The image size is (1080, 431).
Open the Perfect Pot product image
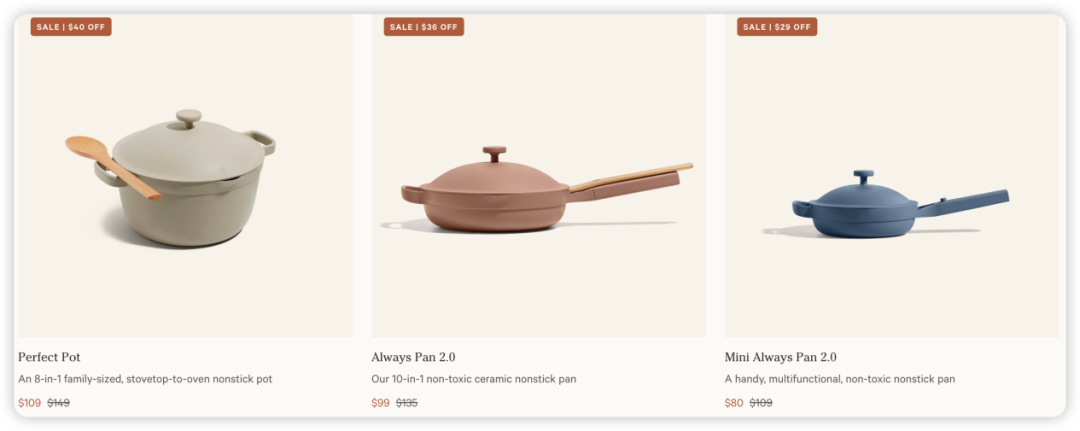tap(184, 176)
